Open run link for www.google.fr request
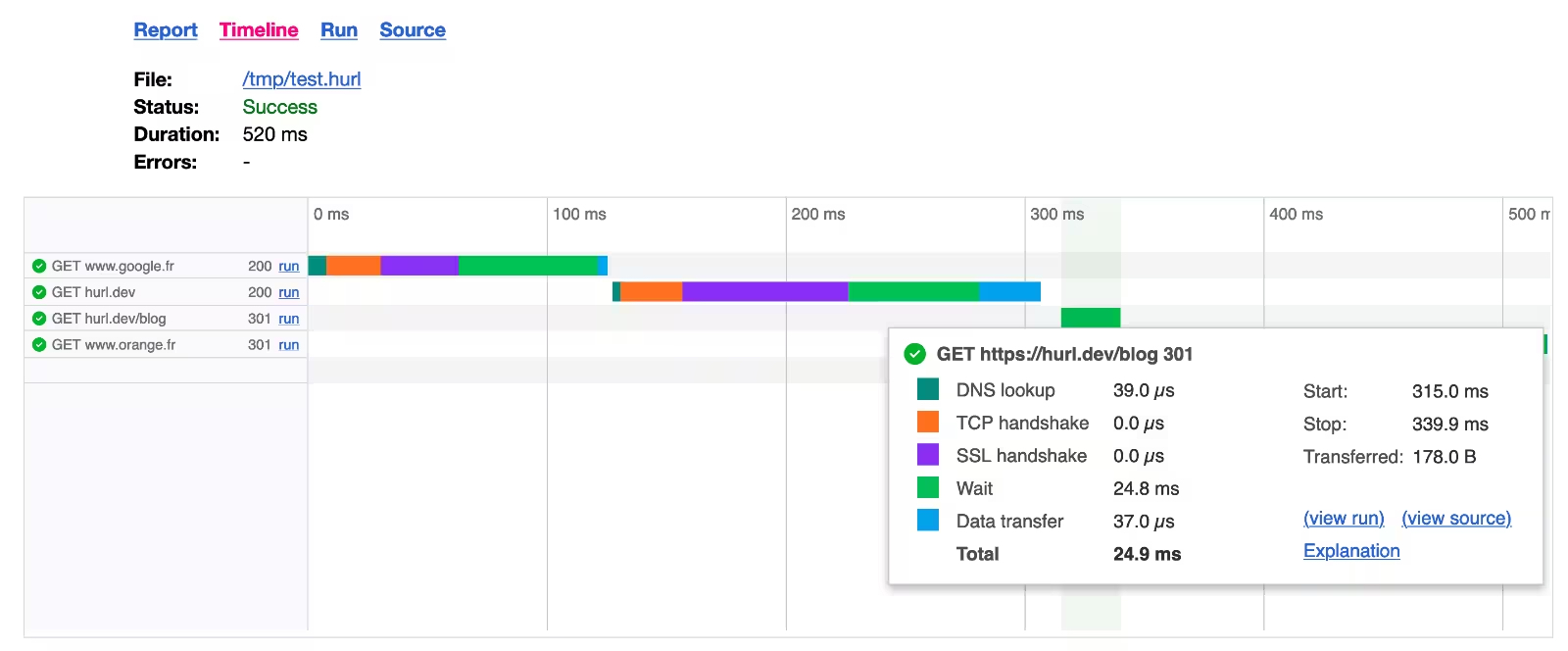1568x651 pixels. coord(288,266)
